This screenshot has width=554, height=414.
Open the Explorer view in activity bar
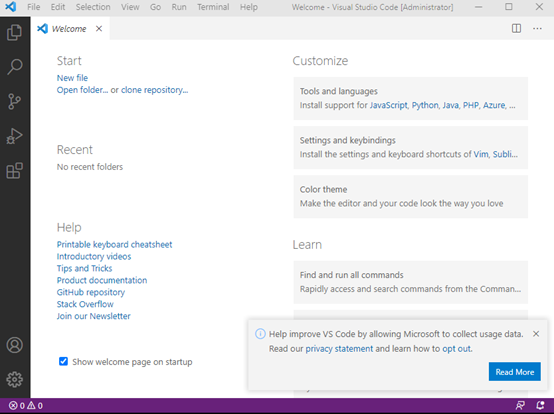click(14, 32)
